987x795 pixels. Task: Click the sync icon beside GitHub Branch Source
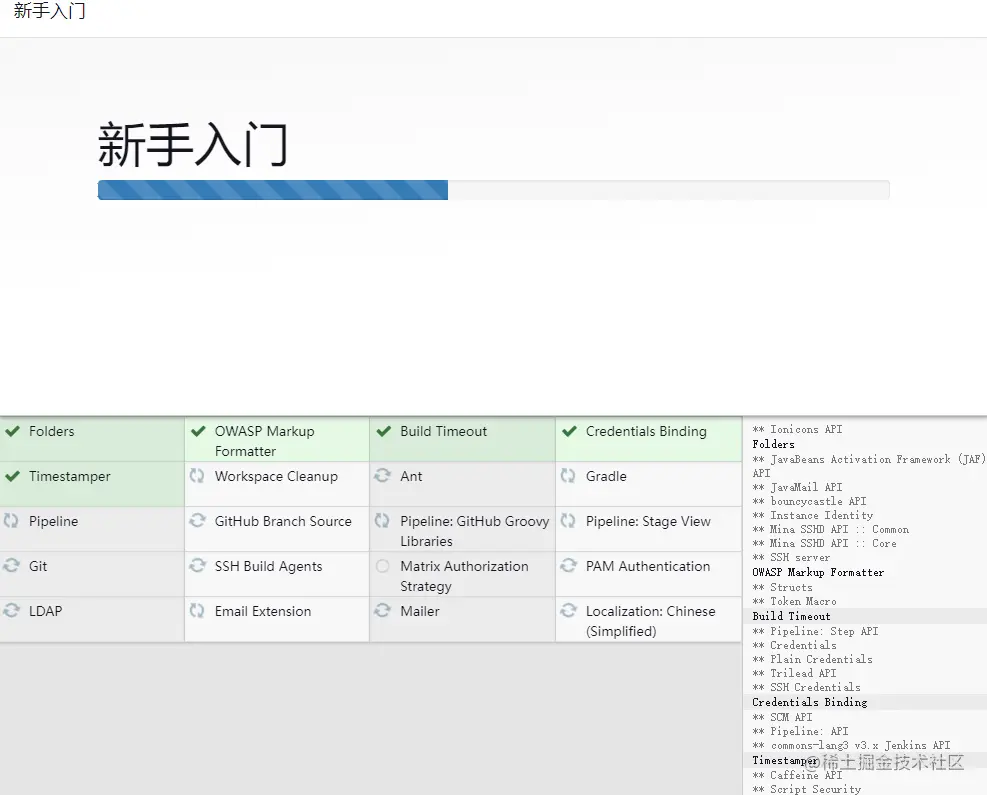click(198, 521)
